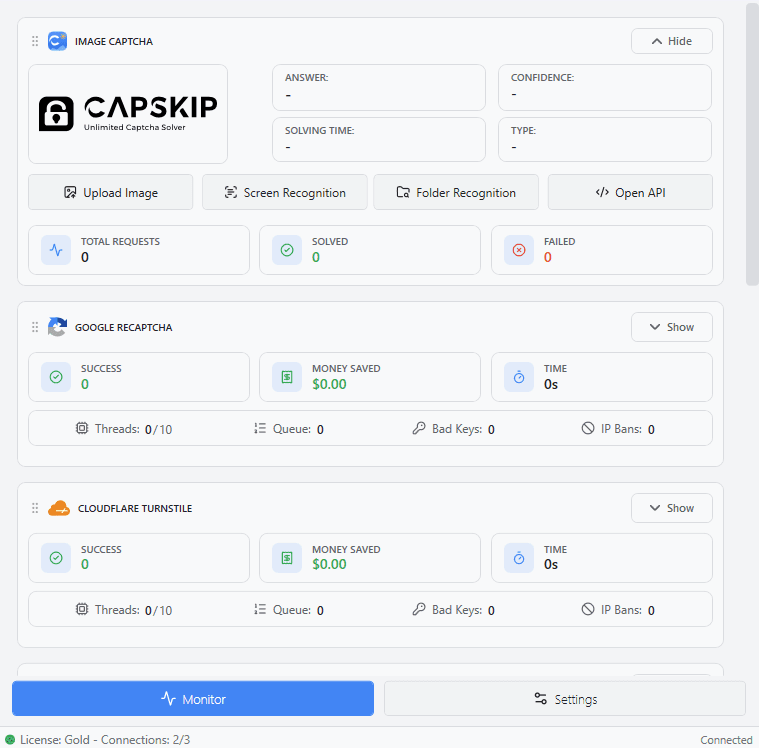The width and height of the screenshot is (759, 748).
Task: Start Screen Recognition
Action: point(285,192)
